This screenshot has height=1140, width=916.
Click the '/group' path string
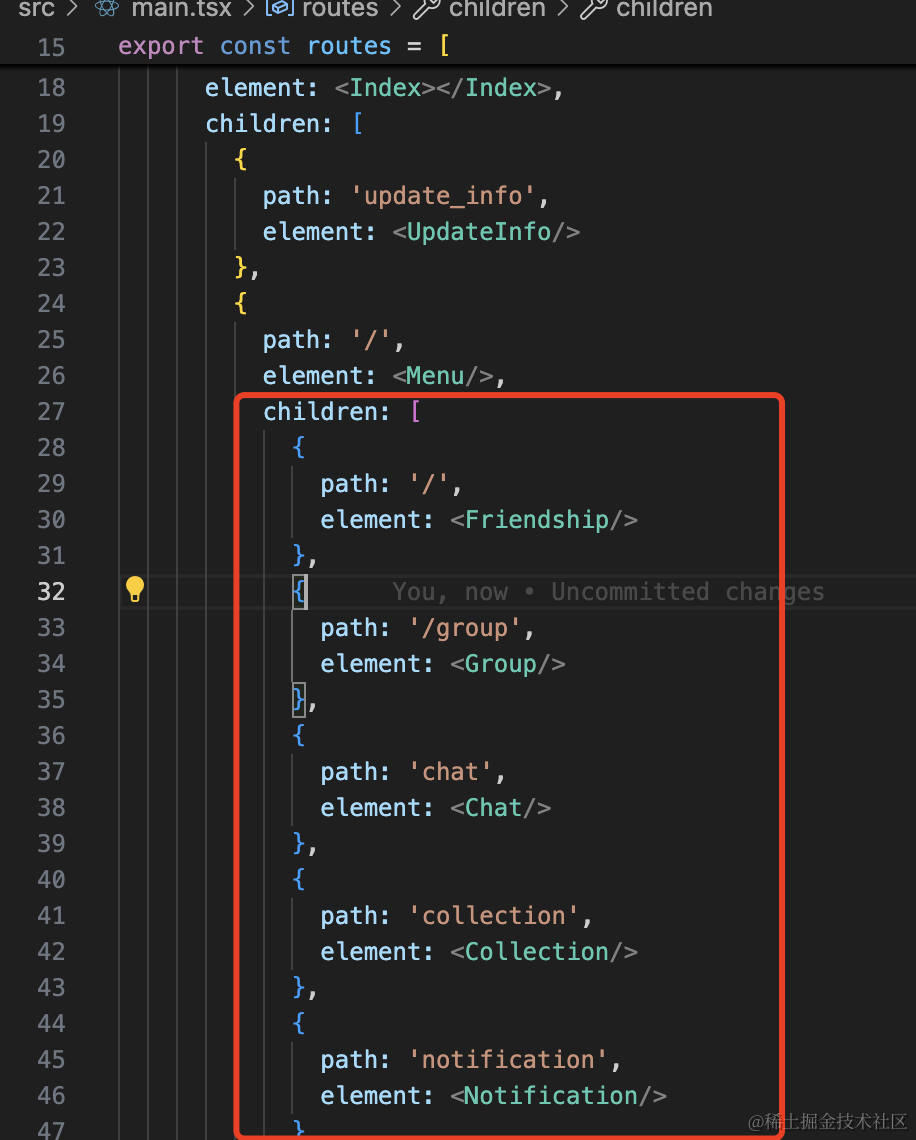465,628
